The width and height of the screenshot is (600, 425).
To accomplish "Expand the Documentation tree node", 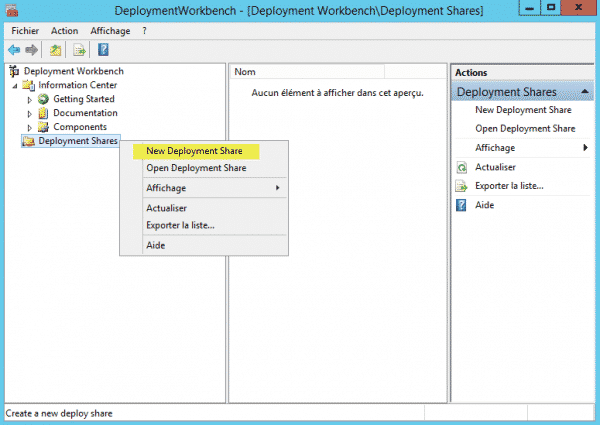I will [x=29, y=113].
